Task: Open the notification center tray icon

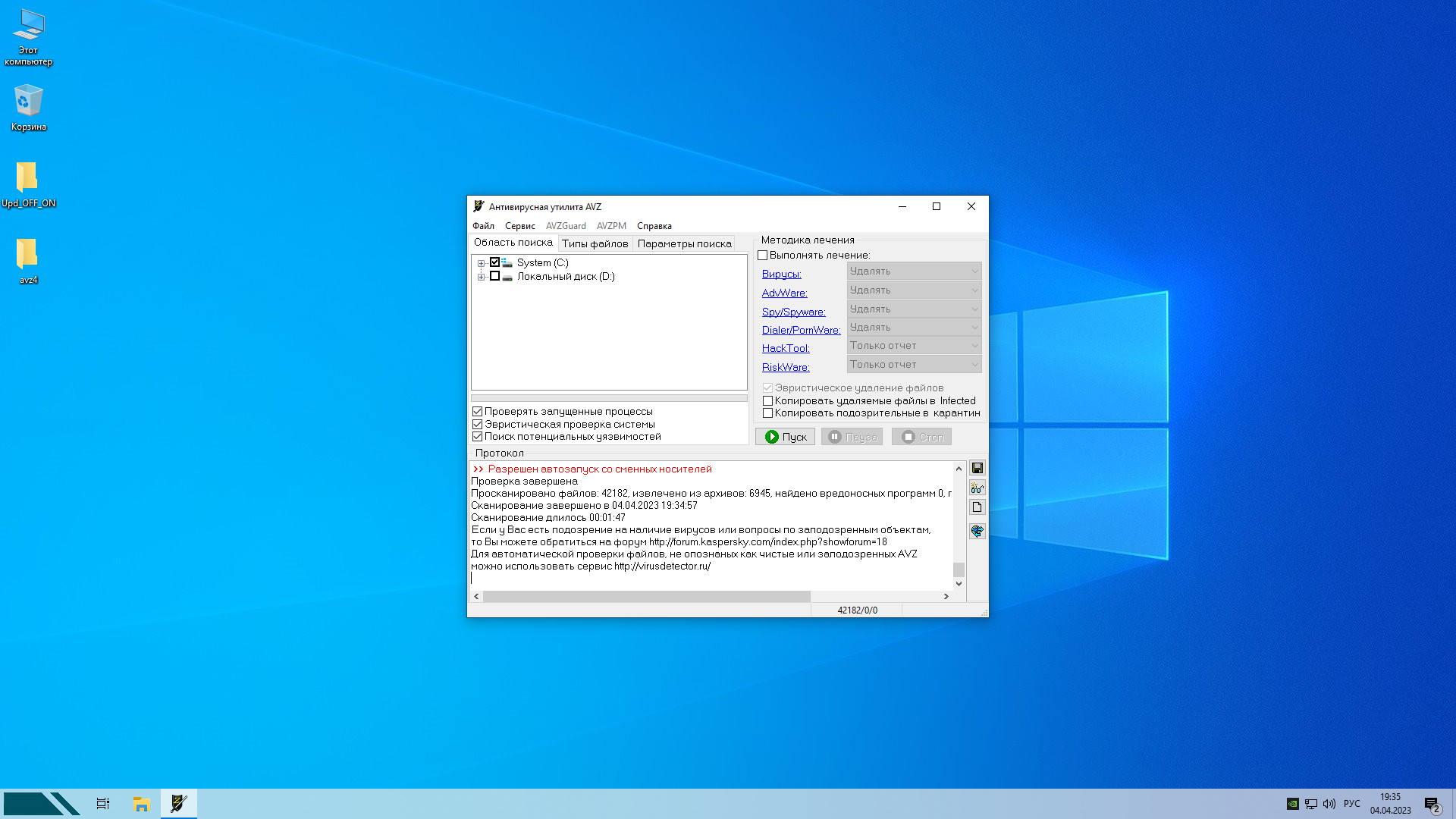Action: 1432,804
